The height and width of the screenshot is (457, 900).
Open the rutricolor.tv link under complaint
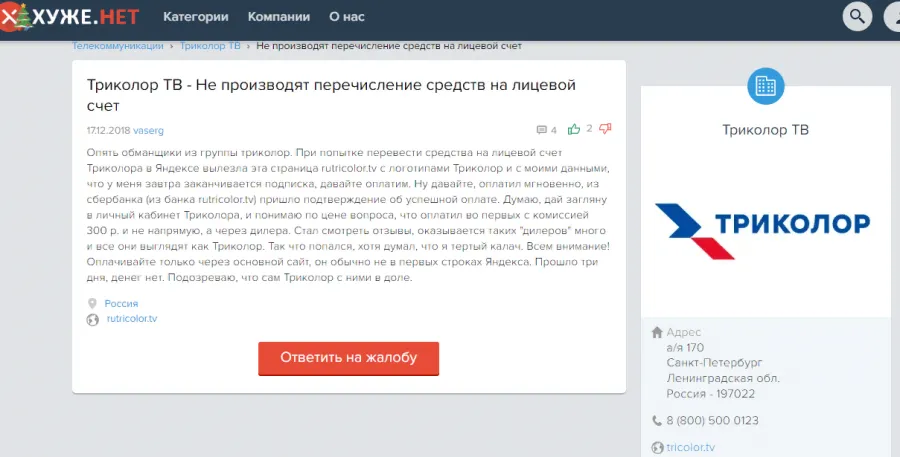click(x=131, y=319)
